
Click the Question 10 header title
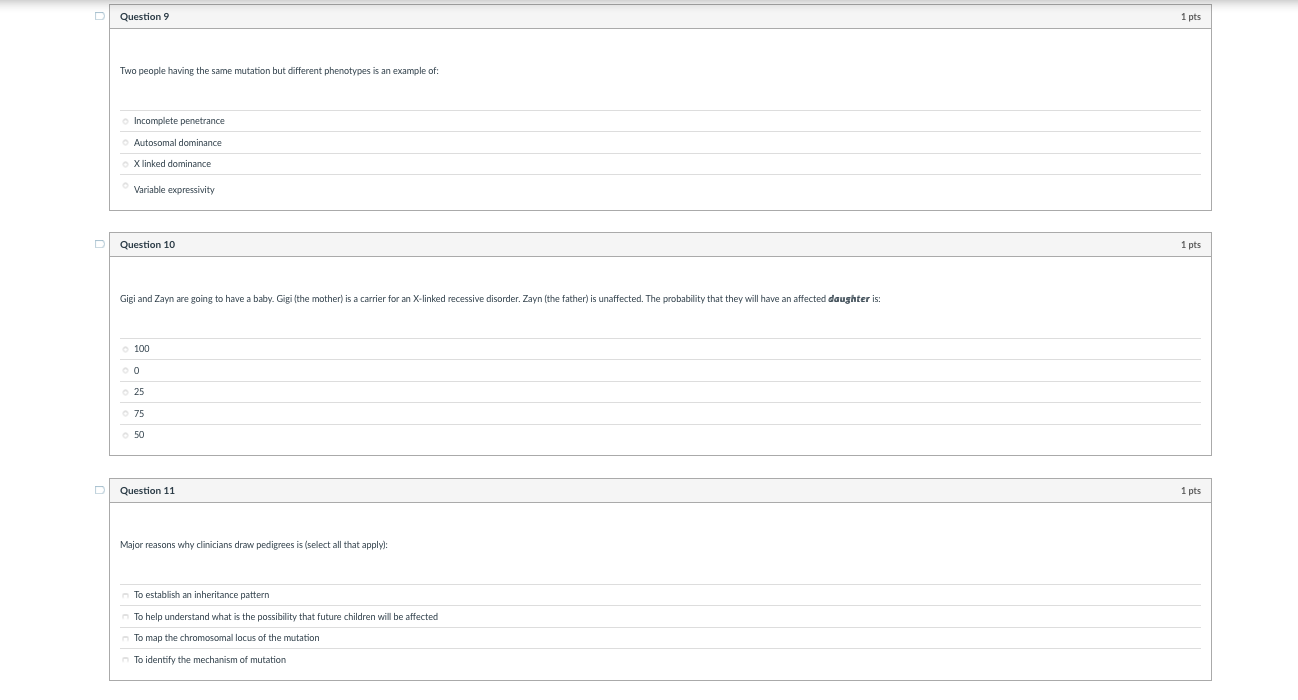click(x=147, y=245)
